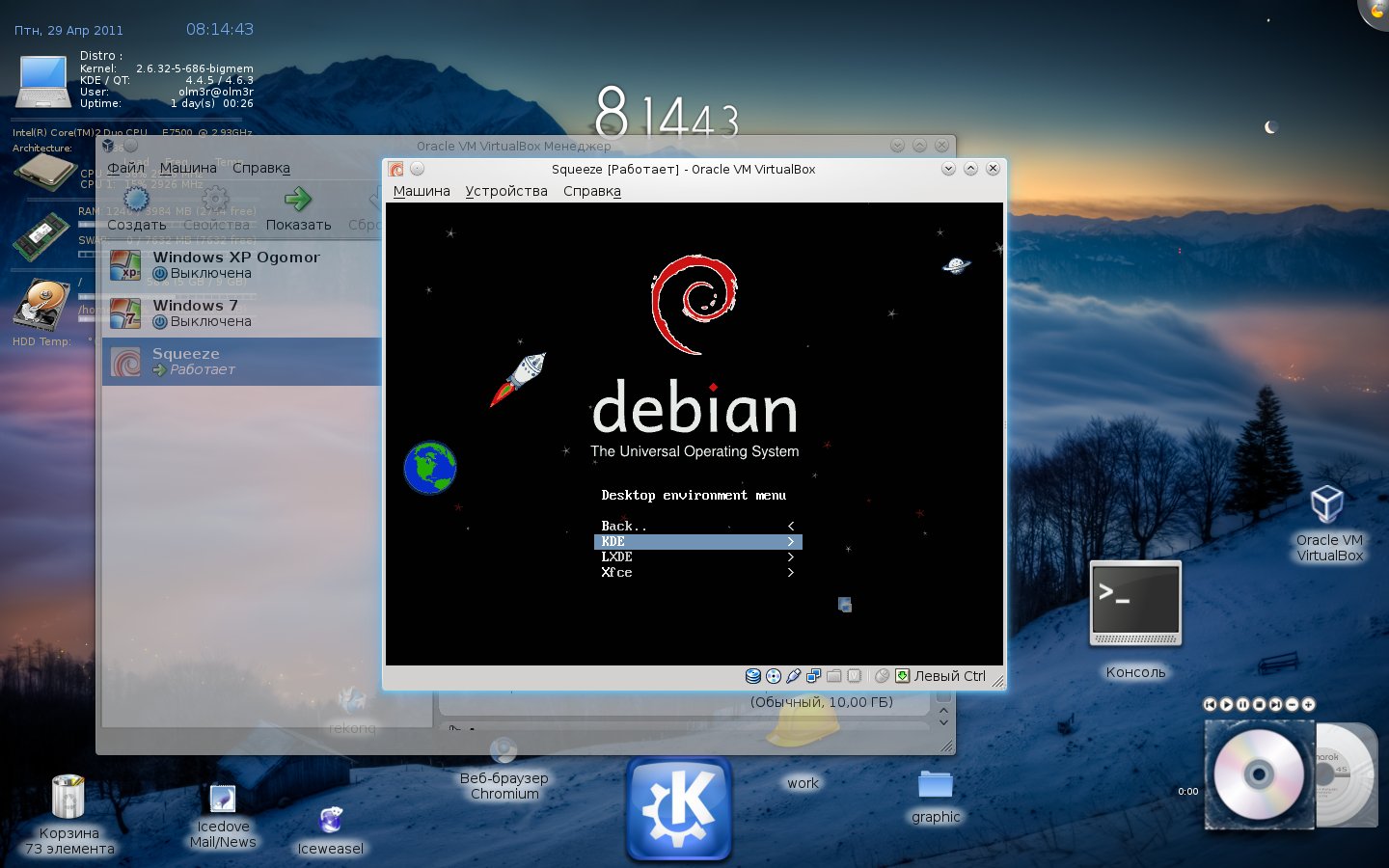Toggle pin-on-all-desktops button in Squeeze title bar
The width and height of the screenshot is (1389, 868).
click(x=418, y=169)
